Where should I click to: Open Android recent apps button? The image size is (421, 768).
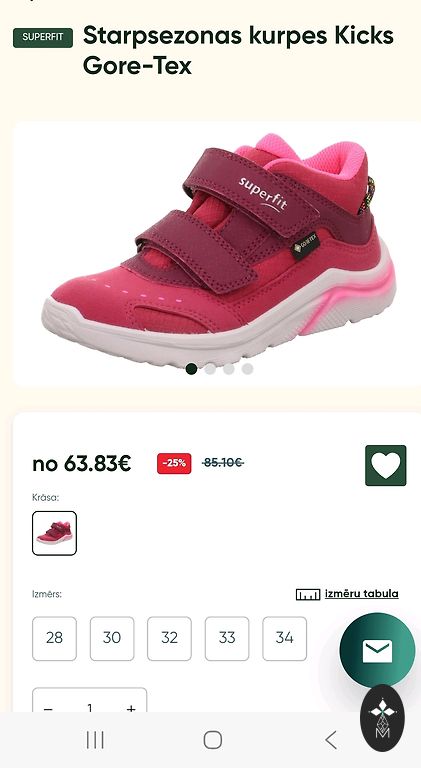pos(95,740)
